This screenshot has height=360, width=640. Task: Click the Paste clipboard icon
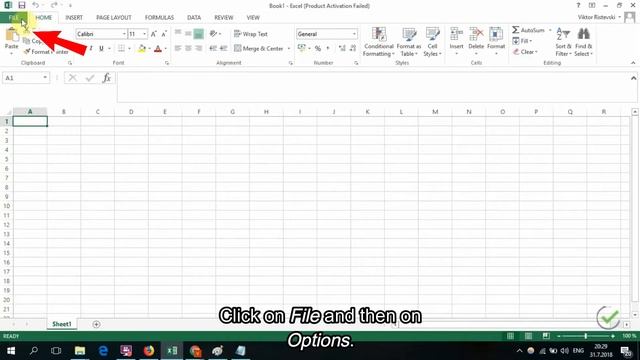(x=12, y=35)
